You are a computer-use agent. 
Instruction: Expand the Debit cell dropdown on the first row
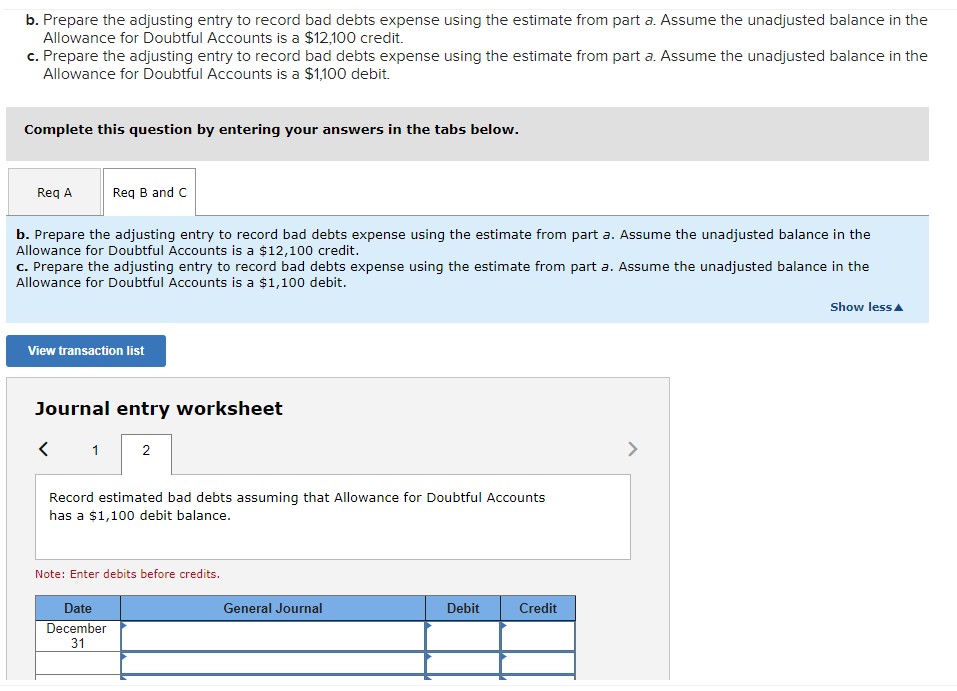click(427, 628)
